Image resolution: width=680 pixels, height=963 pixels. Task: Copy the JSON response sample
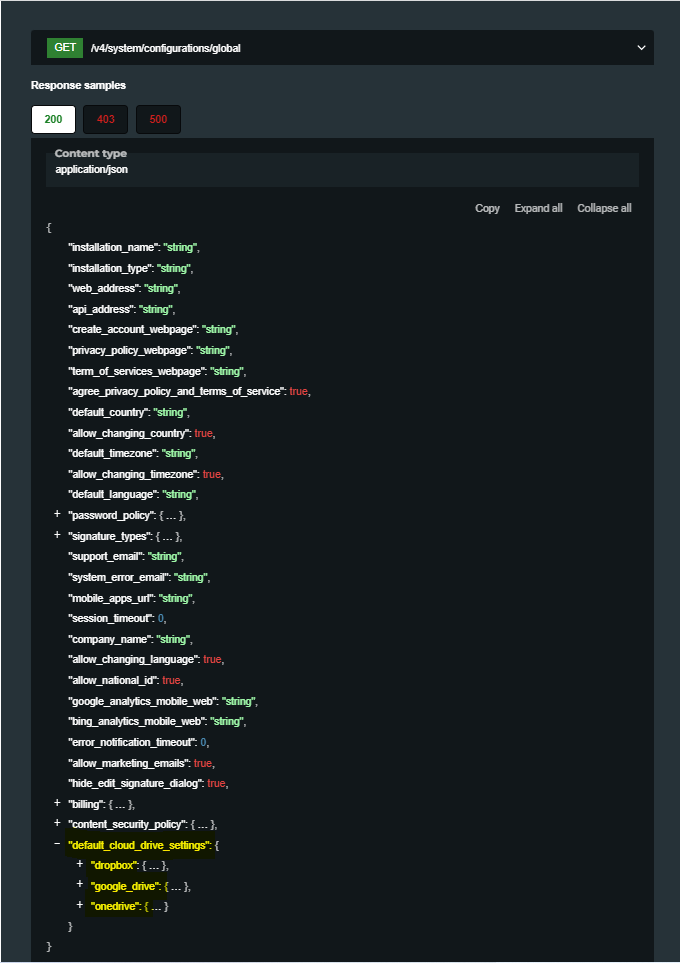(x=487, y=208)
